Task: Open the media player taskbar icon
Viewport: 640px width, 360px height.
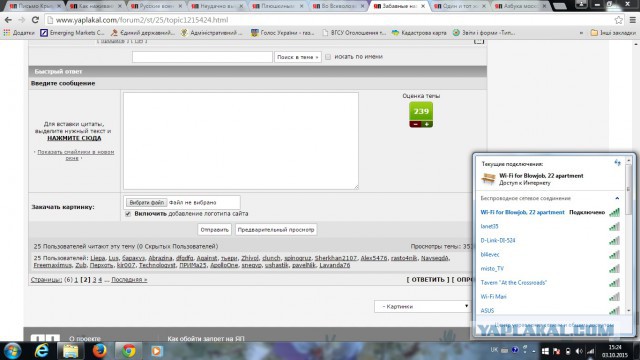Action: coord(157,351)
